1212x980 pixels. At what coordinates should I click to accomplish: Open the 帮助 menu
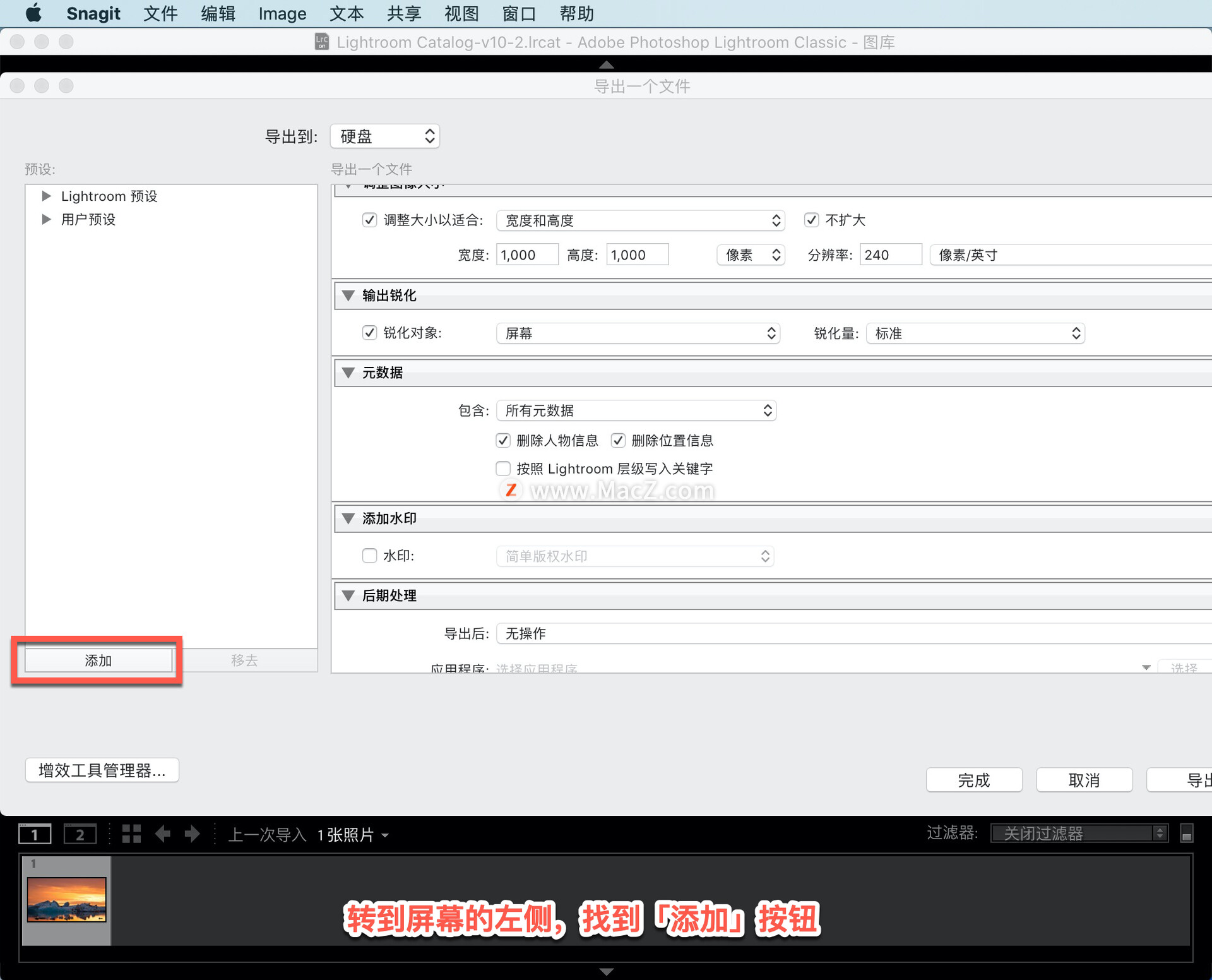576,13
